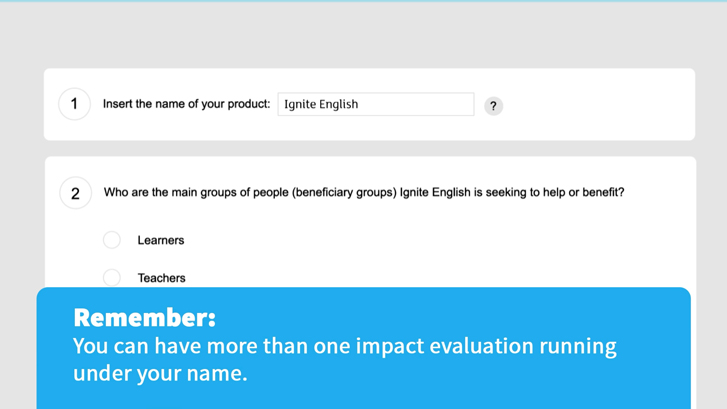Click the Teachers option label
Image resolution: width=727 pixels, height=409 pixels.
[161, 278]
